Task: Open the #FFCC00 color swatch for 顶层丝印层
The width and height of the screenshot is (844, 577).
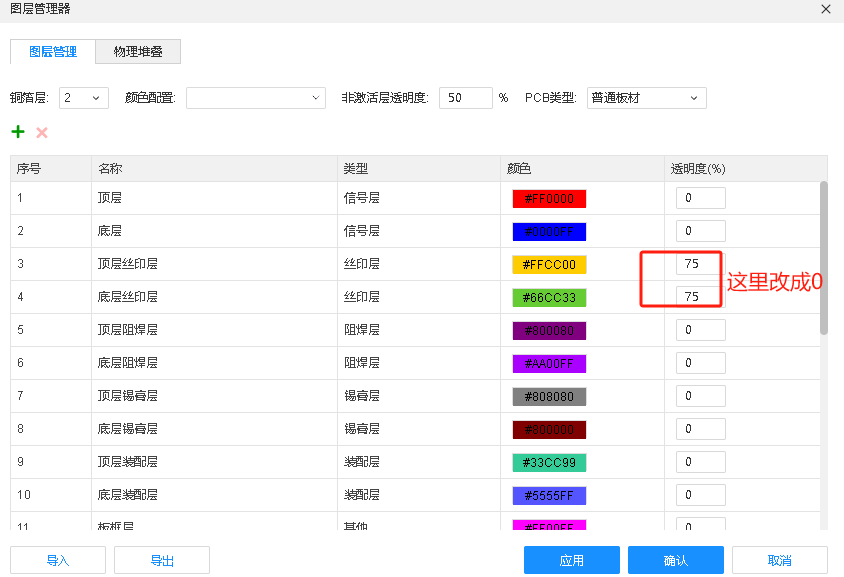Action: click(x=549, y=265)
